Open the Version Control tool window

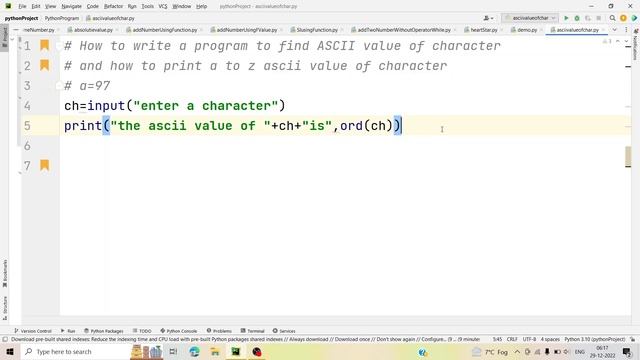(33, 331)
